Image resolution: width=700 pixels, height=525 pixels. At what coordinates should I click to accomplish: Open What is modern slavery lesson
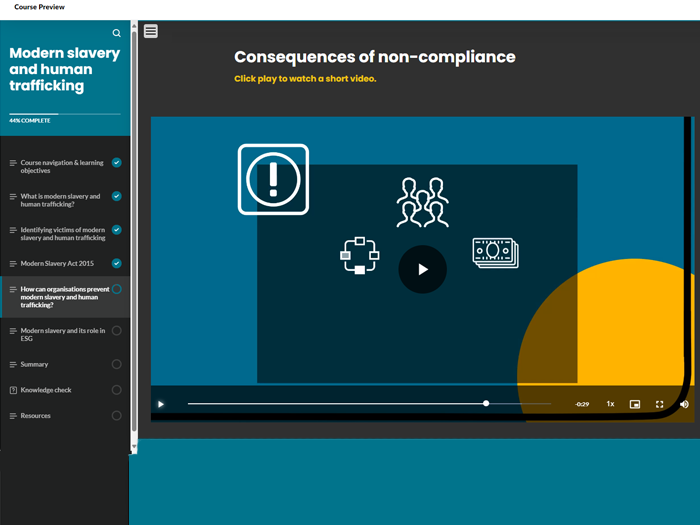point(60,200)
